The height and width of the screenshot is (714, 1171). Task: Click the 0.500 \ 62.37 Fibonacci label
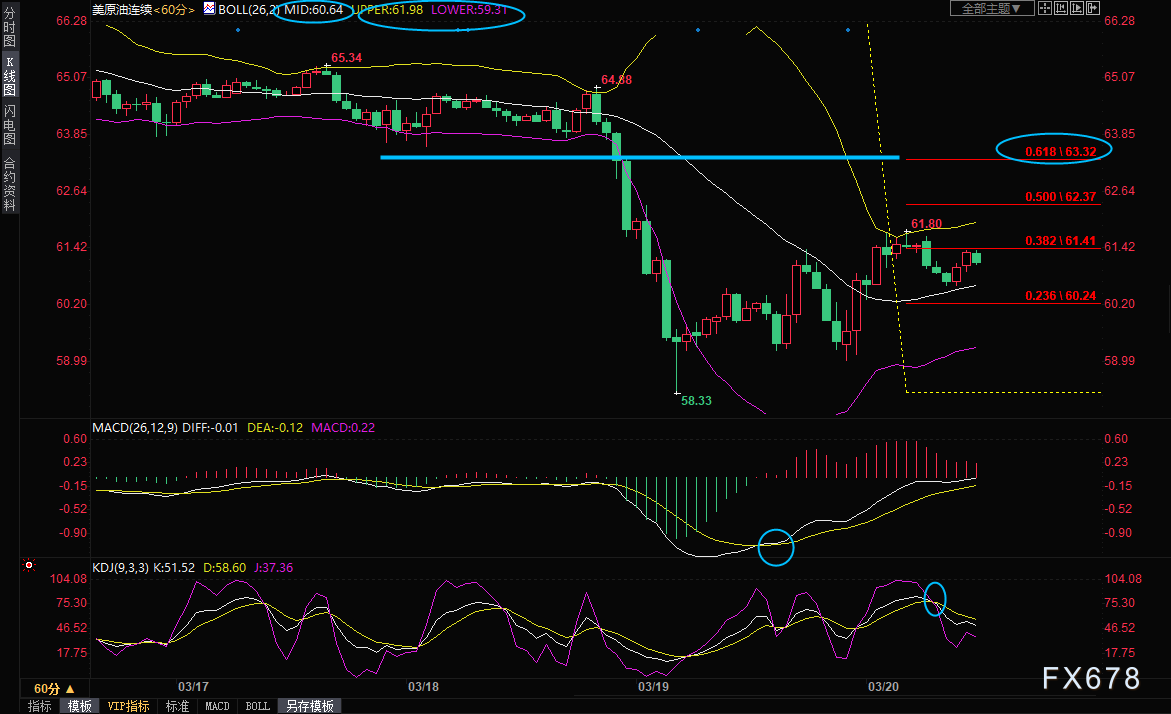pyautogui.click(x=1060, y=196)
